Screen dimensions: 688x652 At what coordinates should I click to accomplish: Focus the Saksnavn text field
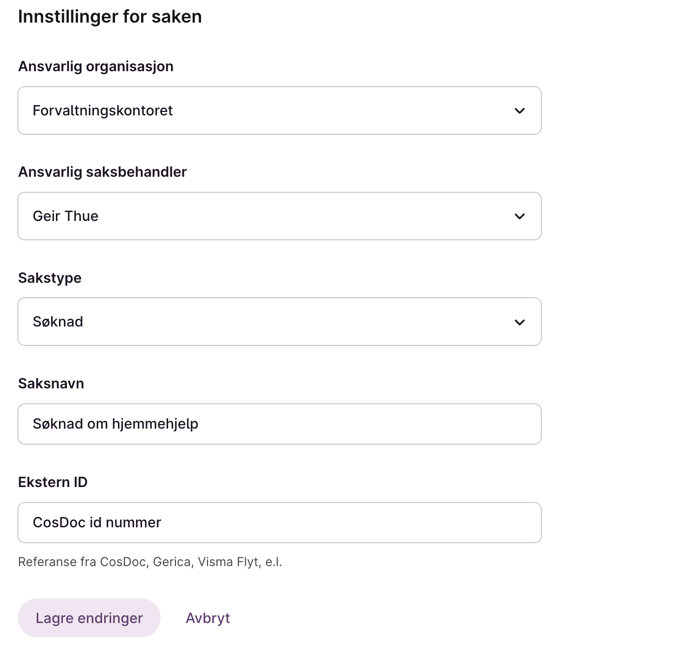click(x=280, y=424)
